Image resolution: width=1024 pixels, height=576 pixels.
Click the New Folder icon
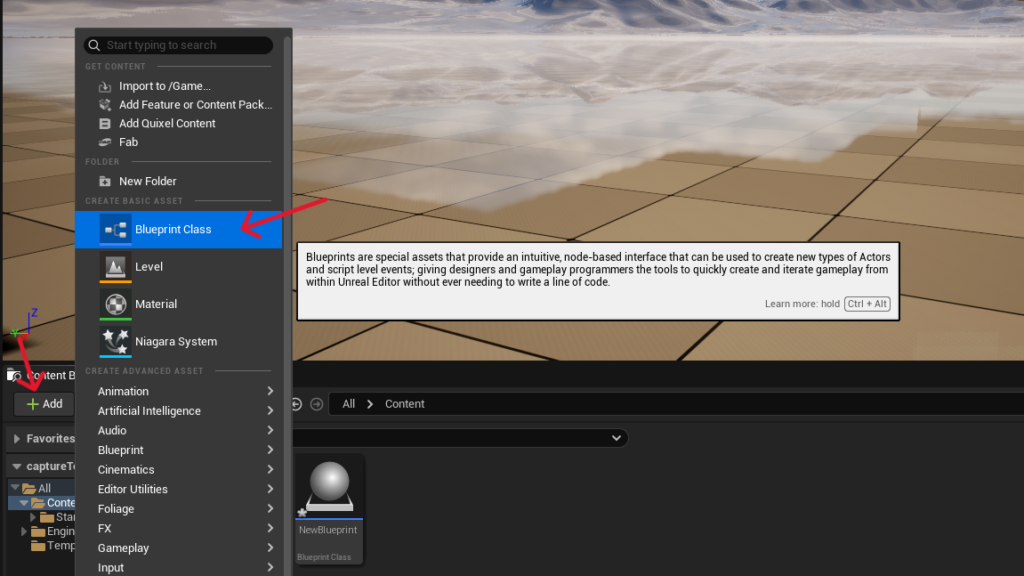point(104,181)
